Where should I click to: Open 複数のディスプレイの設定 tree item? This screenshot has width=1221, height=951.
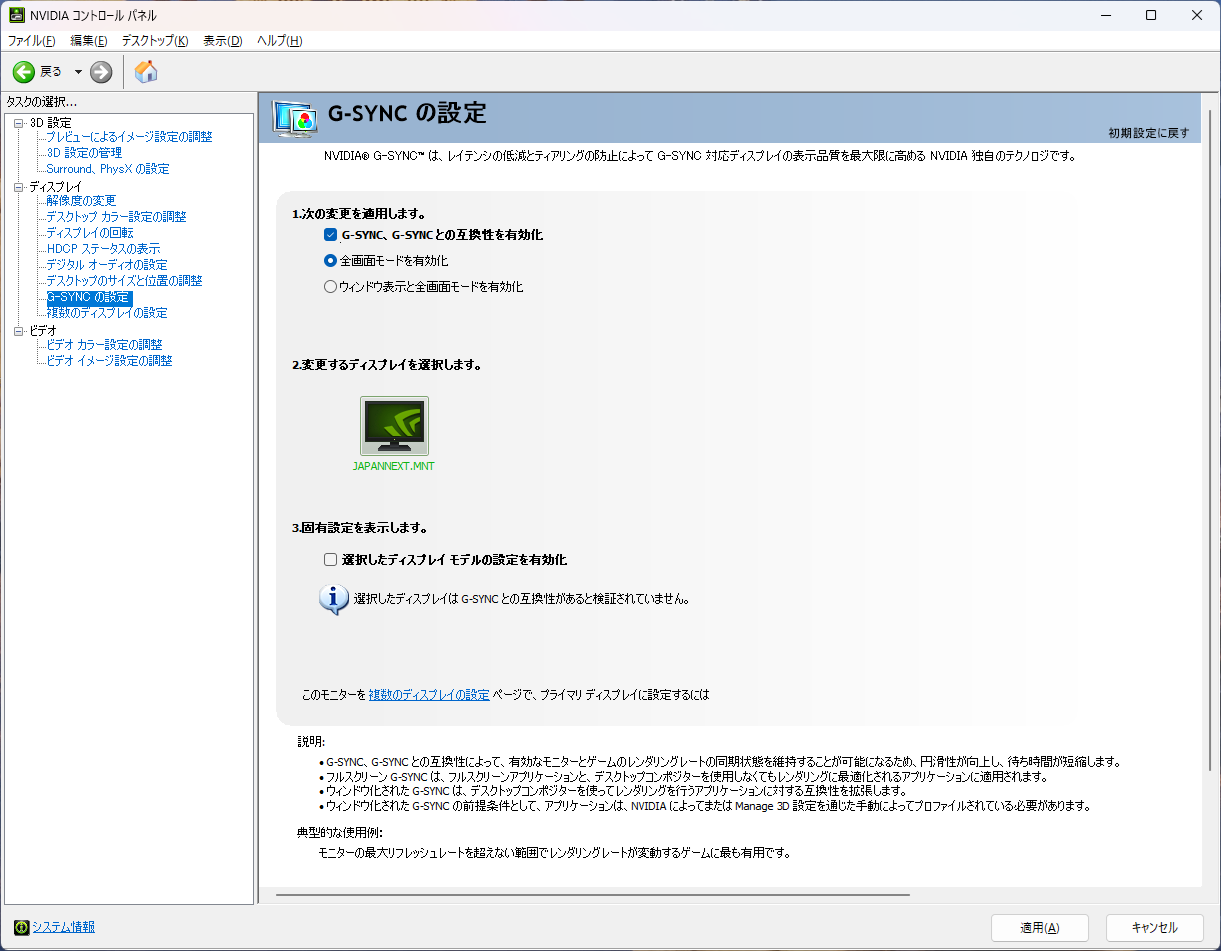(107, 313)
